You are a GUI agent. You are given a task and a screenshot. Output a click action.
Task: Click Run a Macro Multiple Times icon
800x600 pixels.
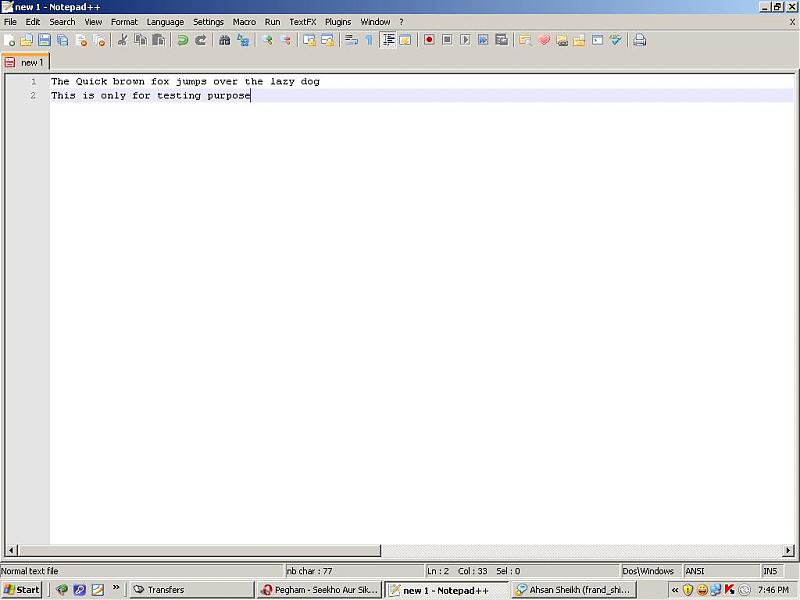tap(483, 40)
